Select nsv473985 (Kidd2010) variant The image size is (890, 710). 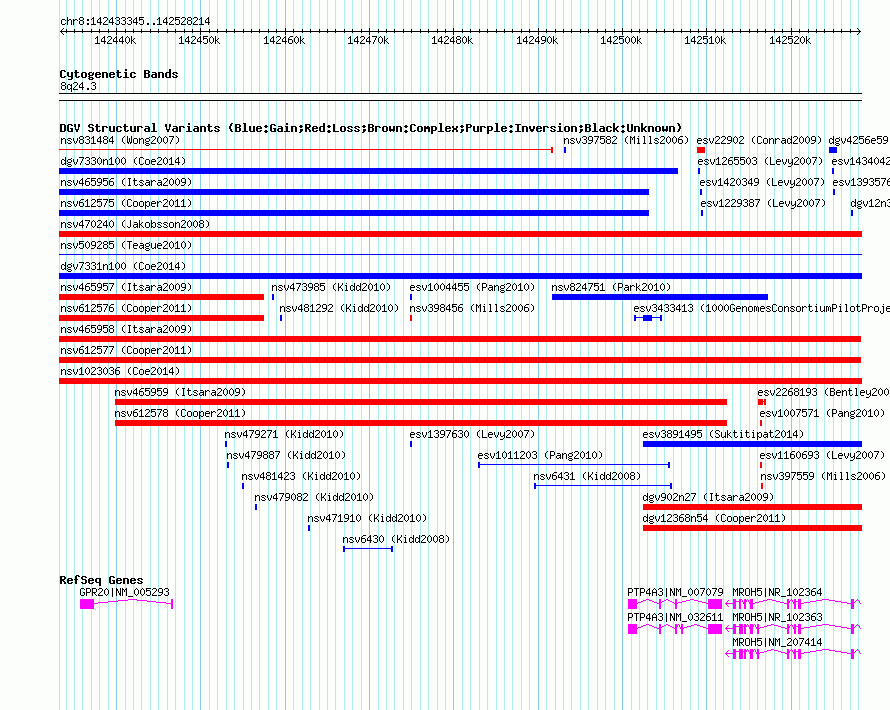[x=331, y=287]
